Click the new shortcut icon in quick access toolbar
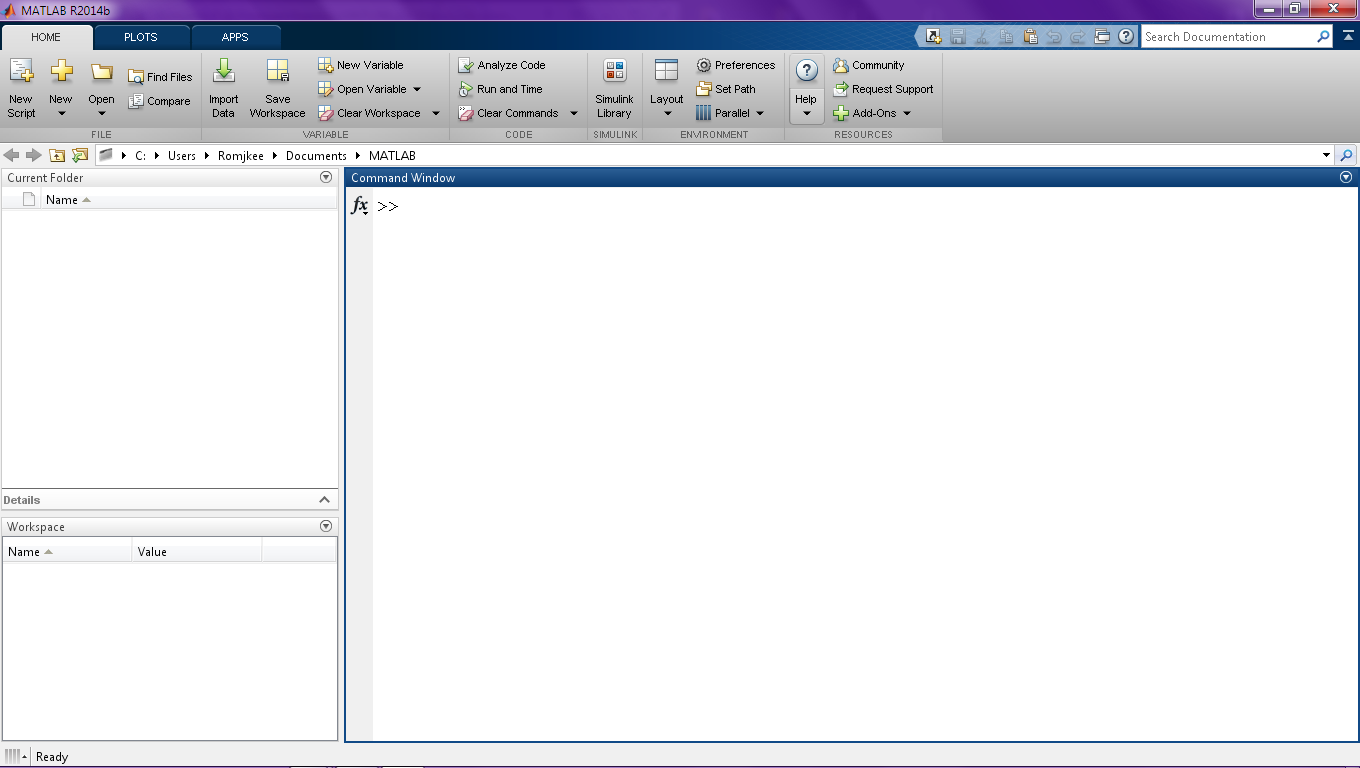This screenshot has width=1360, height=768. pos(934,37)
